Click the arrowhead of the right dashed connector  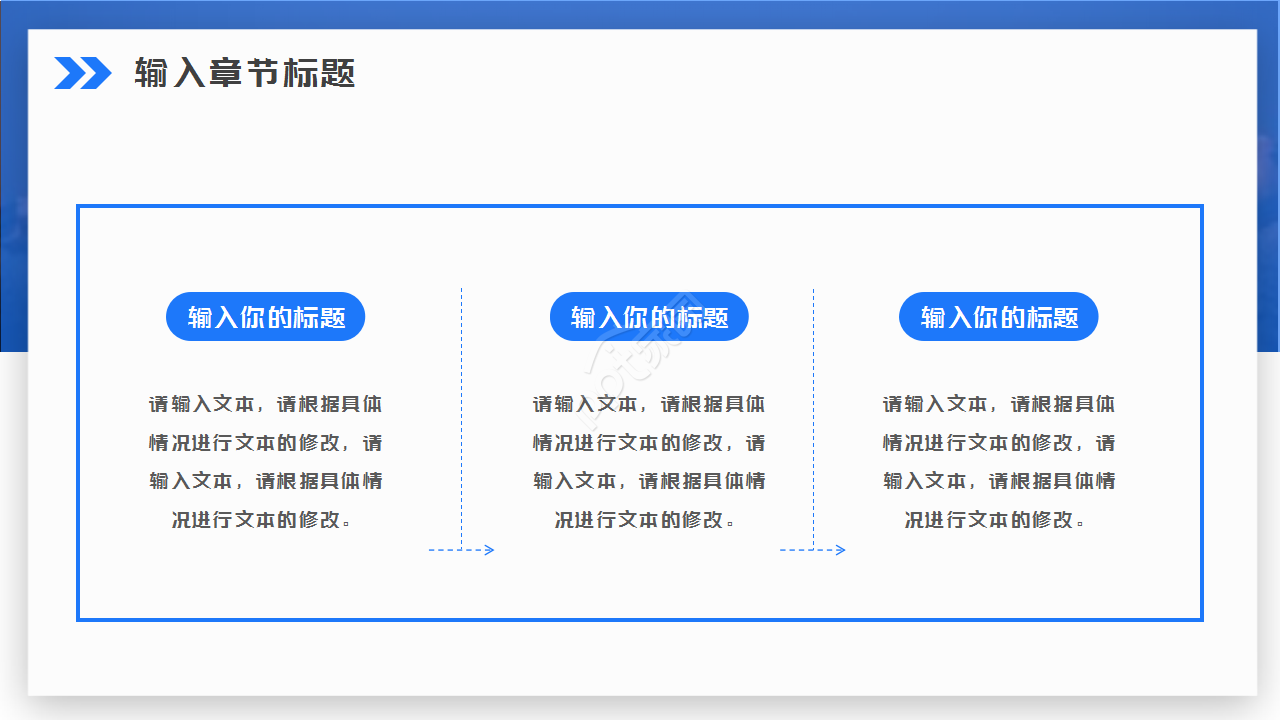point(840,549)
